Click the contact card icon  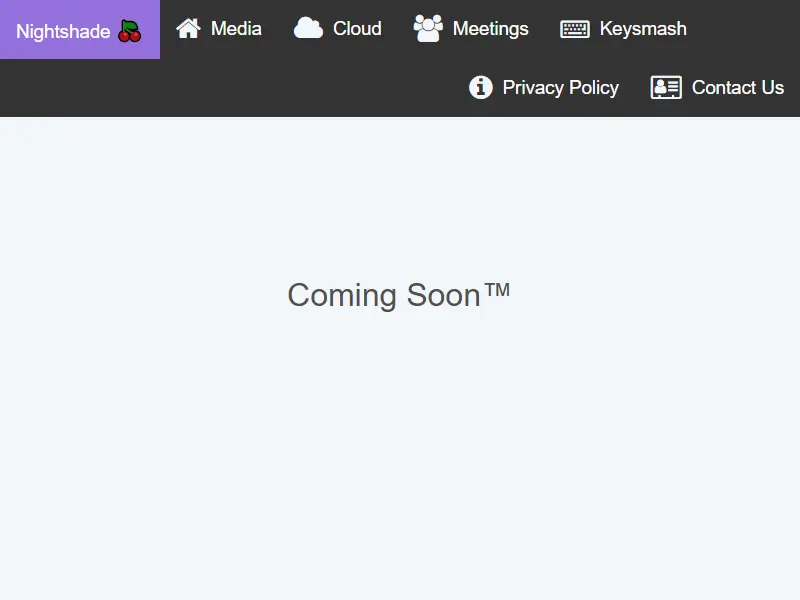click(666, 87)
